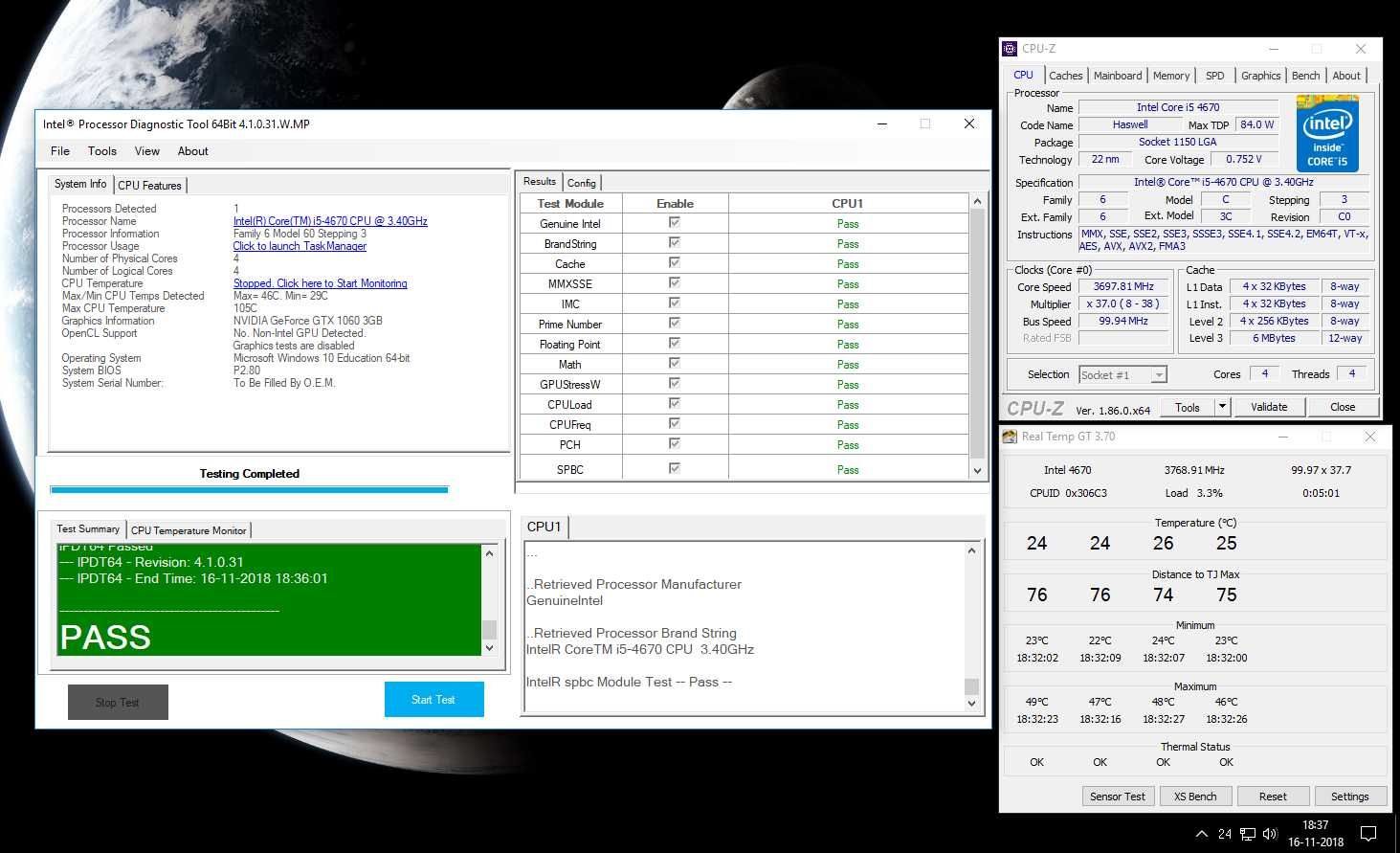Toggle the Prime Number test checkbox
Viewport: 1400px width, 853px height.
coord(675,323)
